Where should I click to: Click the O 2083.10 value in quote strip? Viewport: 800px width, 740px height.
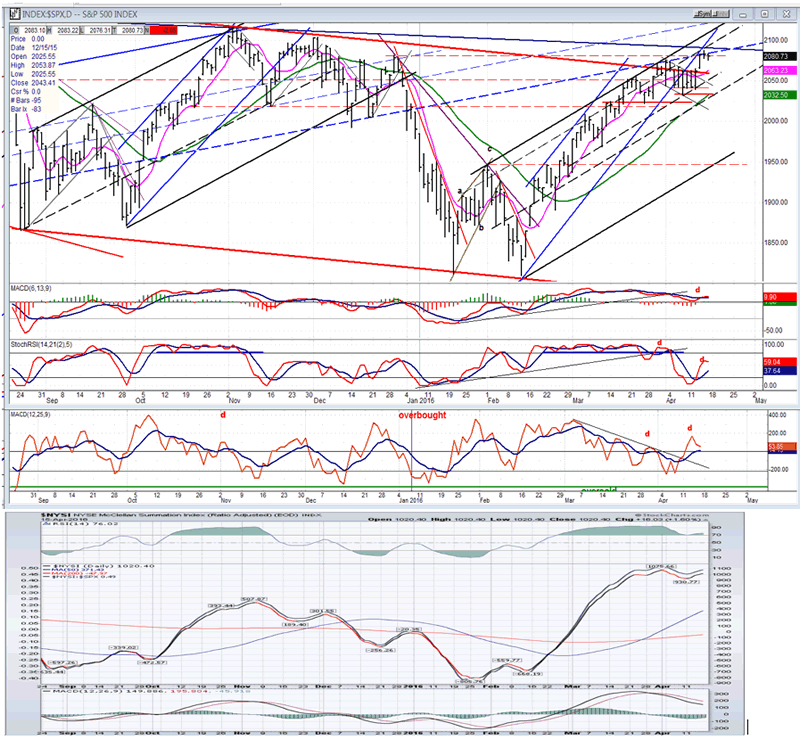coord(30,31)
